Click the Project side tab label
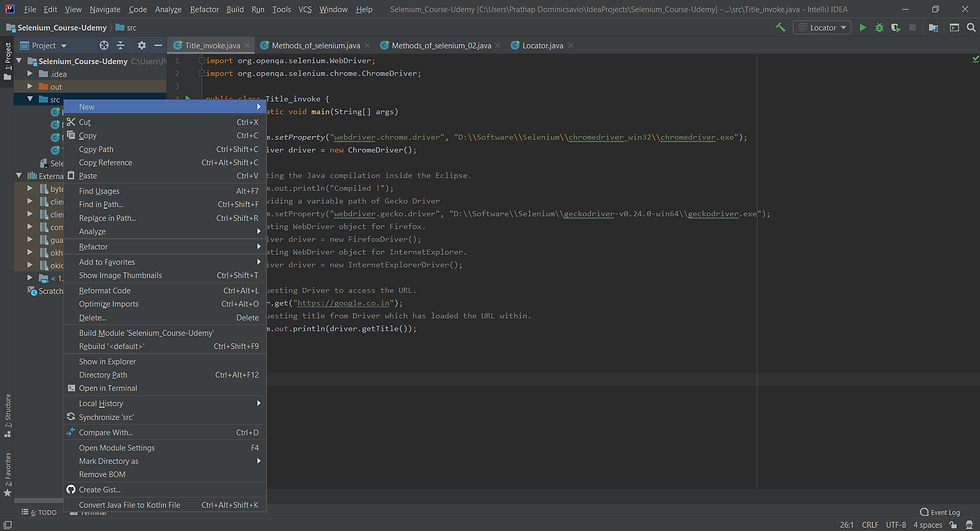 click(x=8, y=61)
